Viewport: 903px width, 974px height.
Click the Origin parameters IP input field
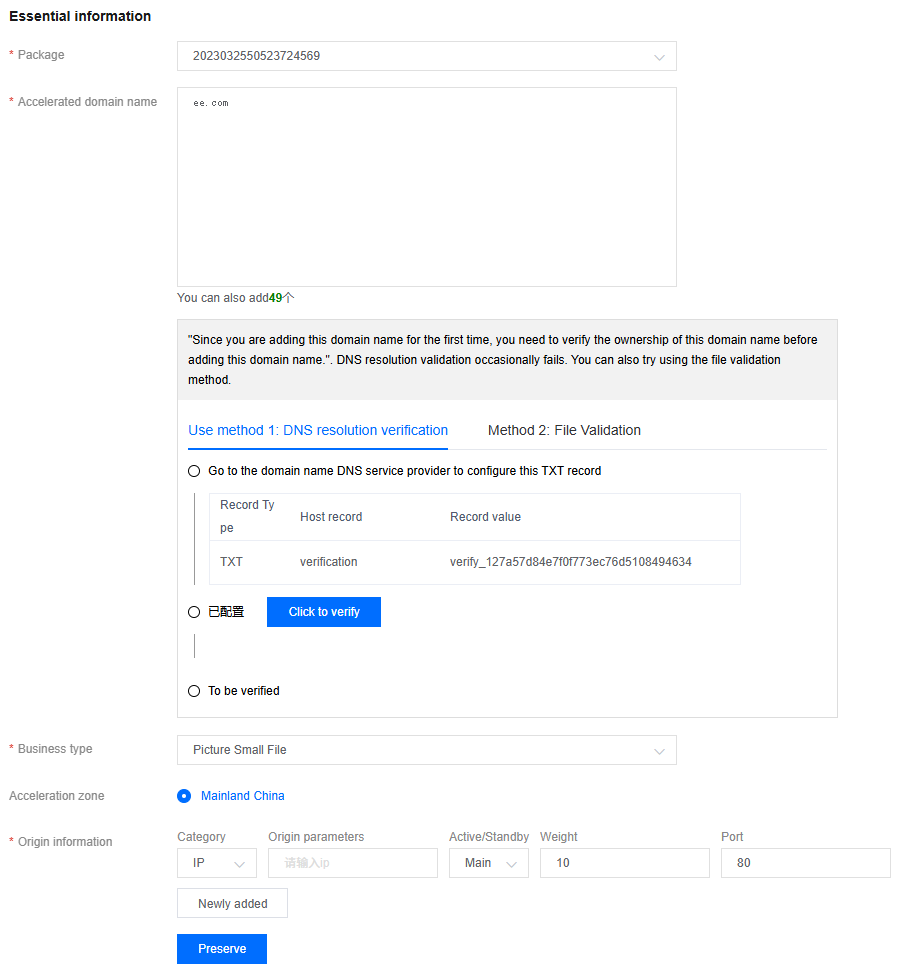[353, 863]
